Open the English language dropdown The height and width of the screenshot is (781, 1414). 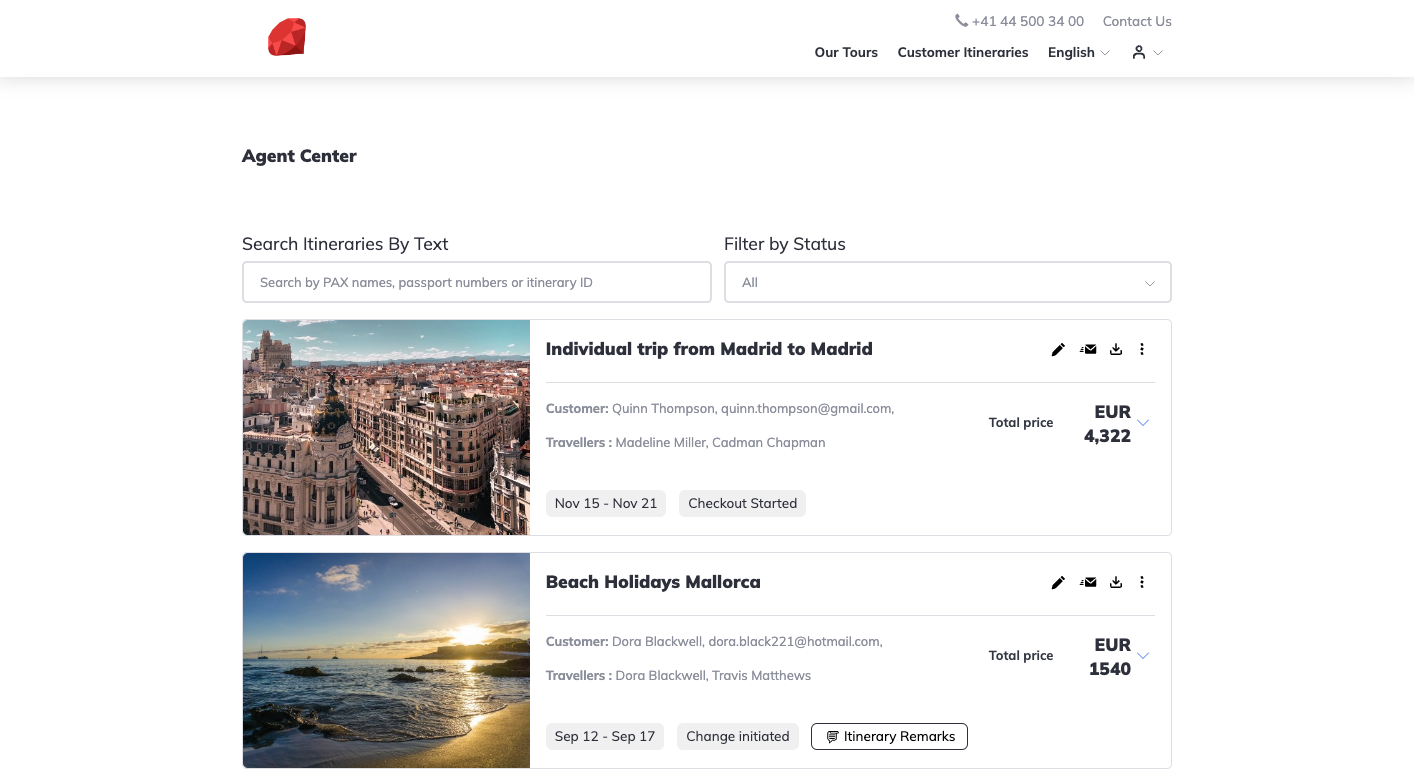pos(1078,52)
